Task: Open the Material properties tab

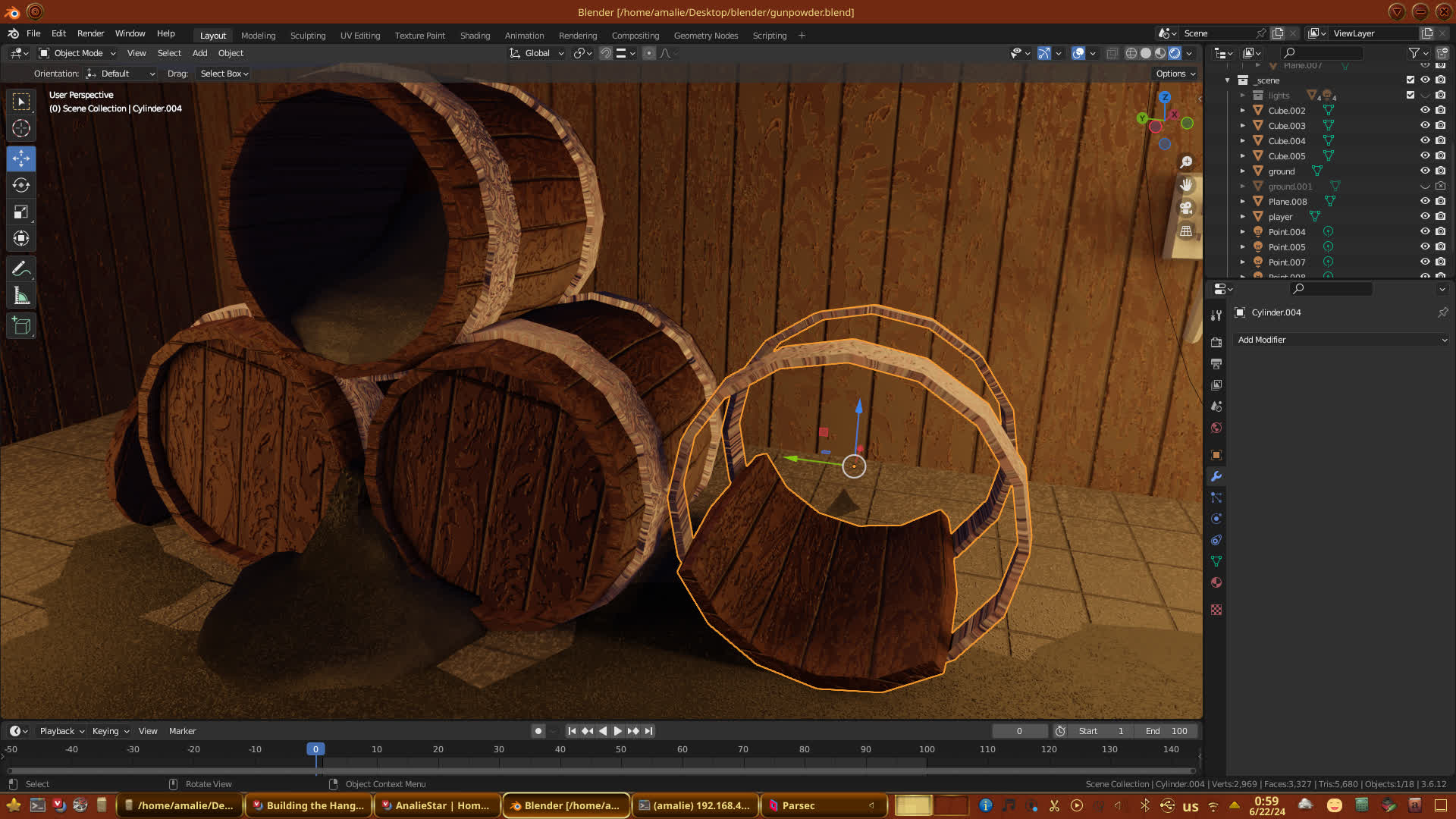Action: tap(1216, 582)
